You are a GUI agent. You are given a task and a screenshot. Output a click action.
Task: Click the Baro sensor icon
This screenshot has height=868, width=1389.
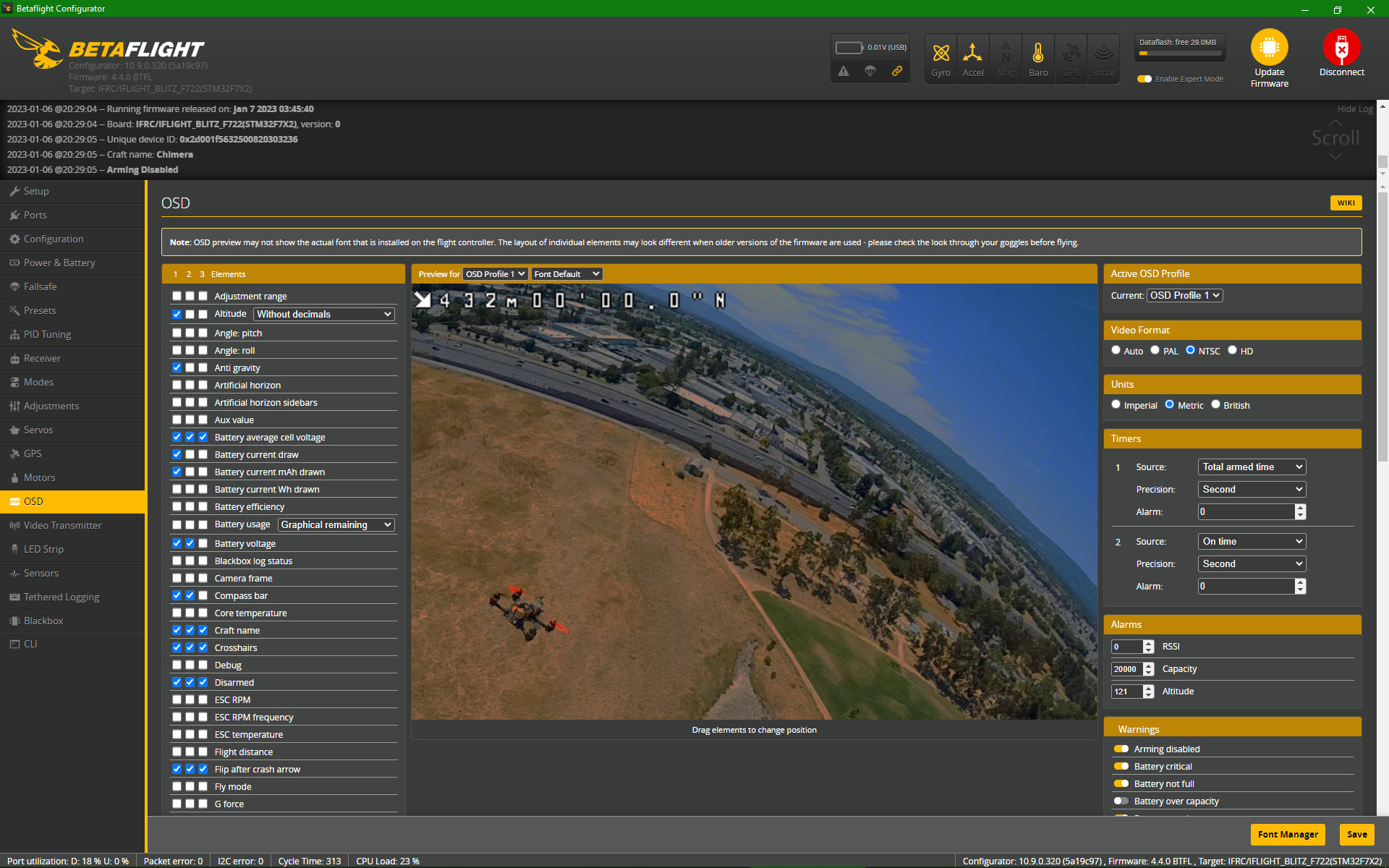point(1038,54)
